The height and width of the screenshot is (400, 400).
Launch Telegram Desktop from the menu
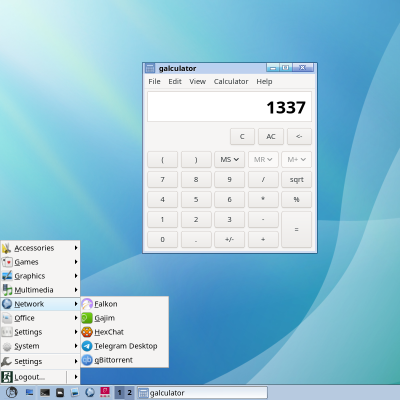(124, 346)
